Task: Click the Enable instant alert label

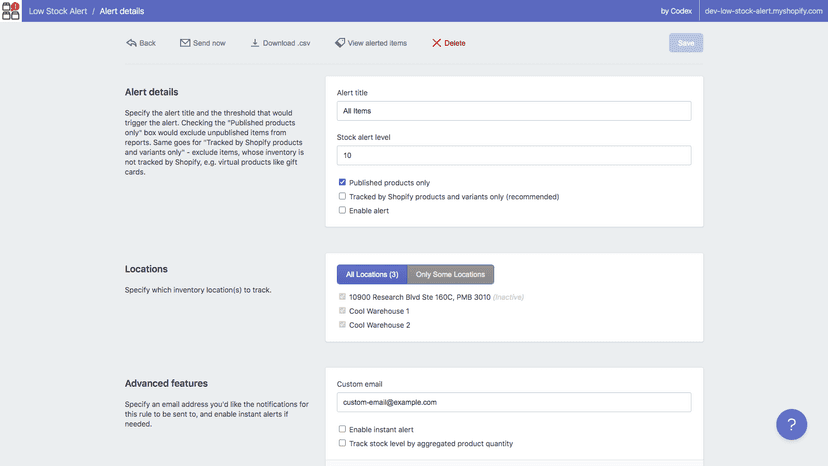Action: [x=381, y=430]
